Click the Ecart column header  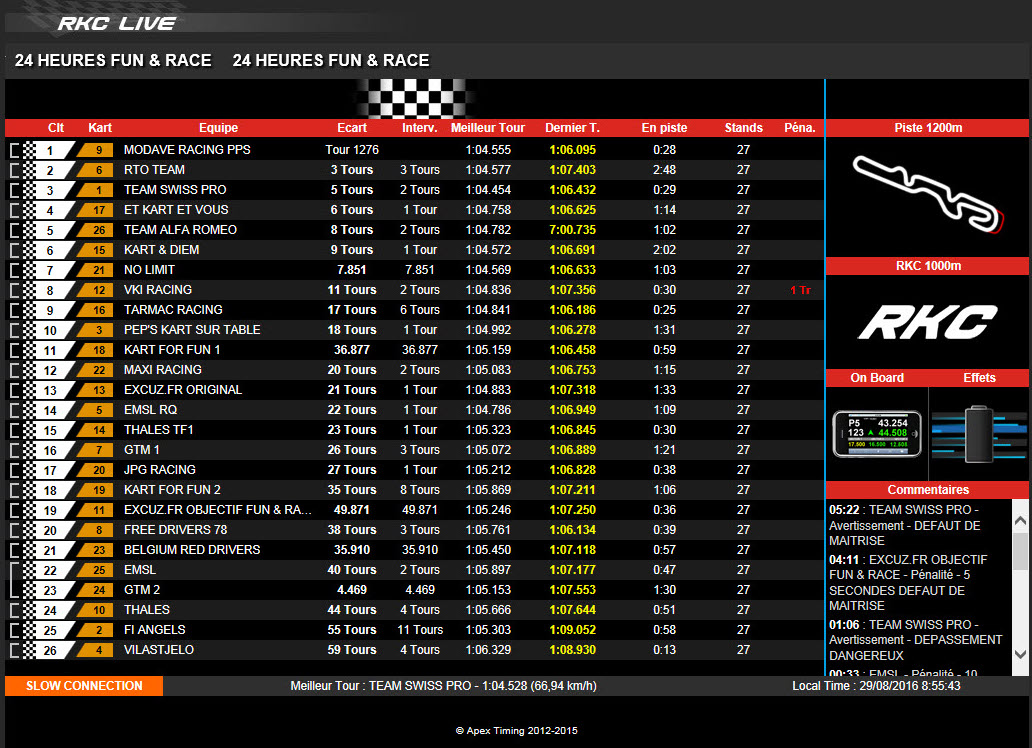point(352,128)
